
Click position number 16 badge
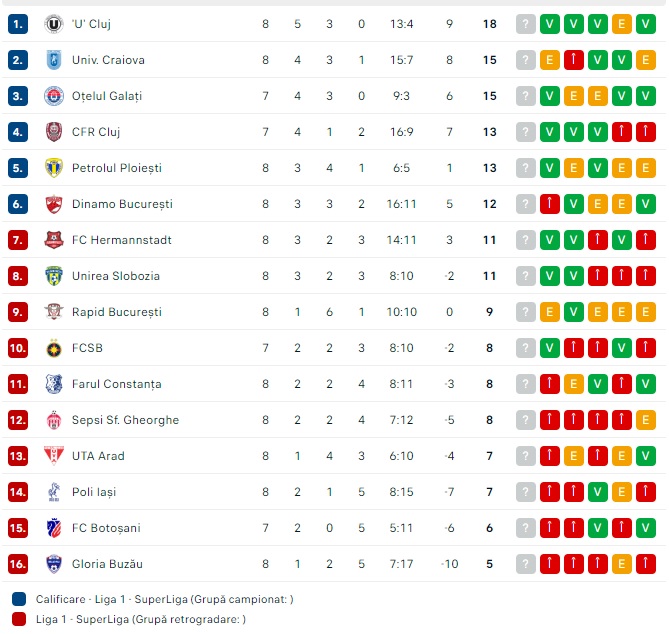tap(18, 564)
